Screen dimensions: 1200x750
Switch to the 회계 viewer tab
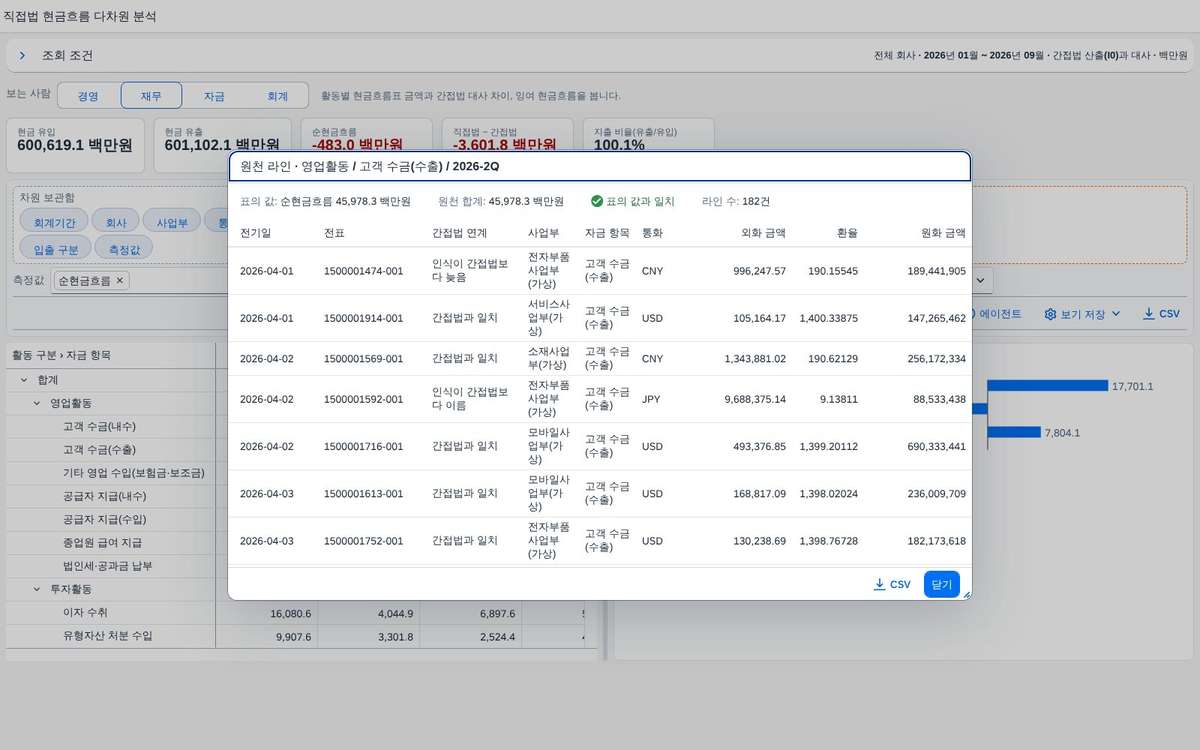pyautogui.click(x=277, y=96)
